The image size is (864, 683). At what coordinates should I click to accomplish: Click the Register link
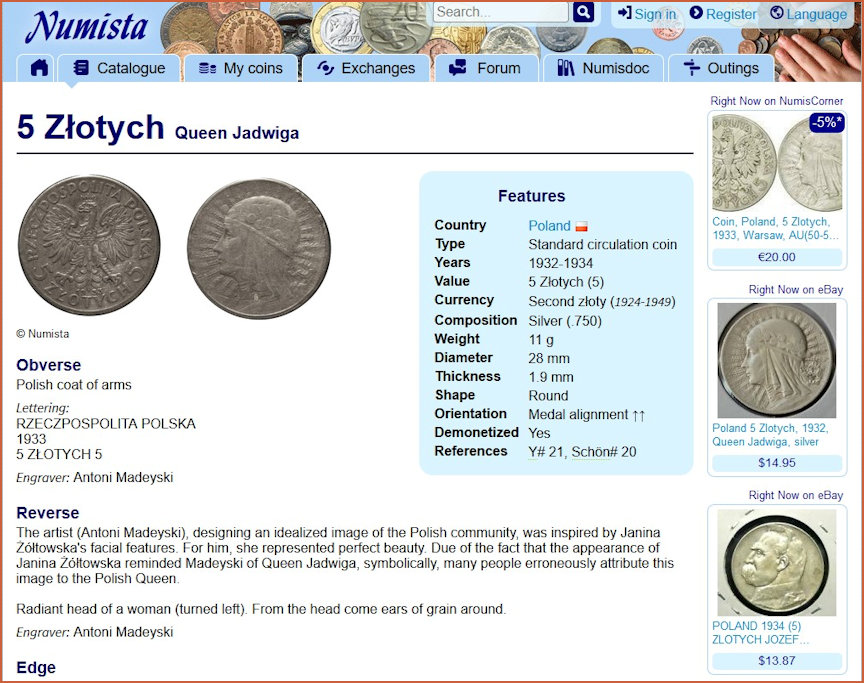click(x=723, y=14)
